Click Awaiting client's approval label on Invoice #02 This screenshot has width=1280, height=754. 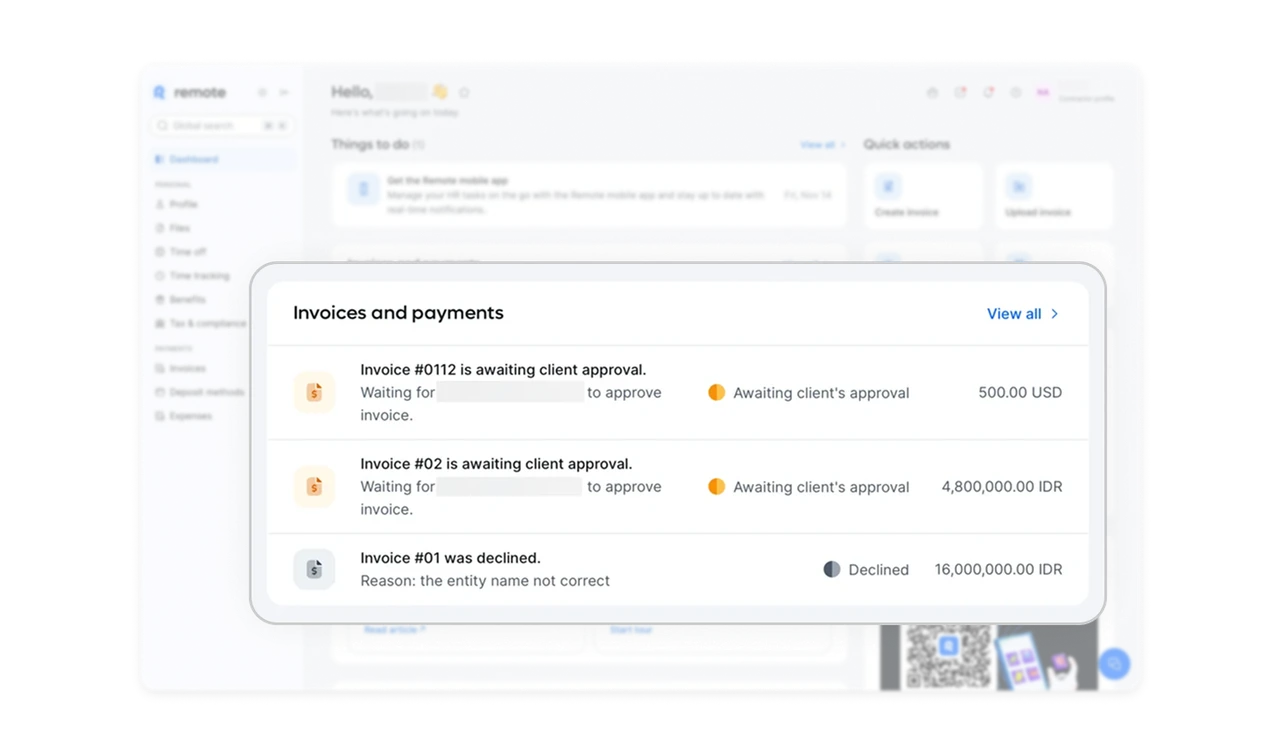[x=821, y=487]
